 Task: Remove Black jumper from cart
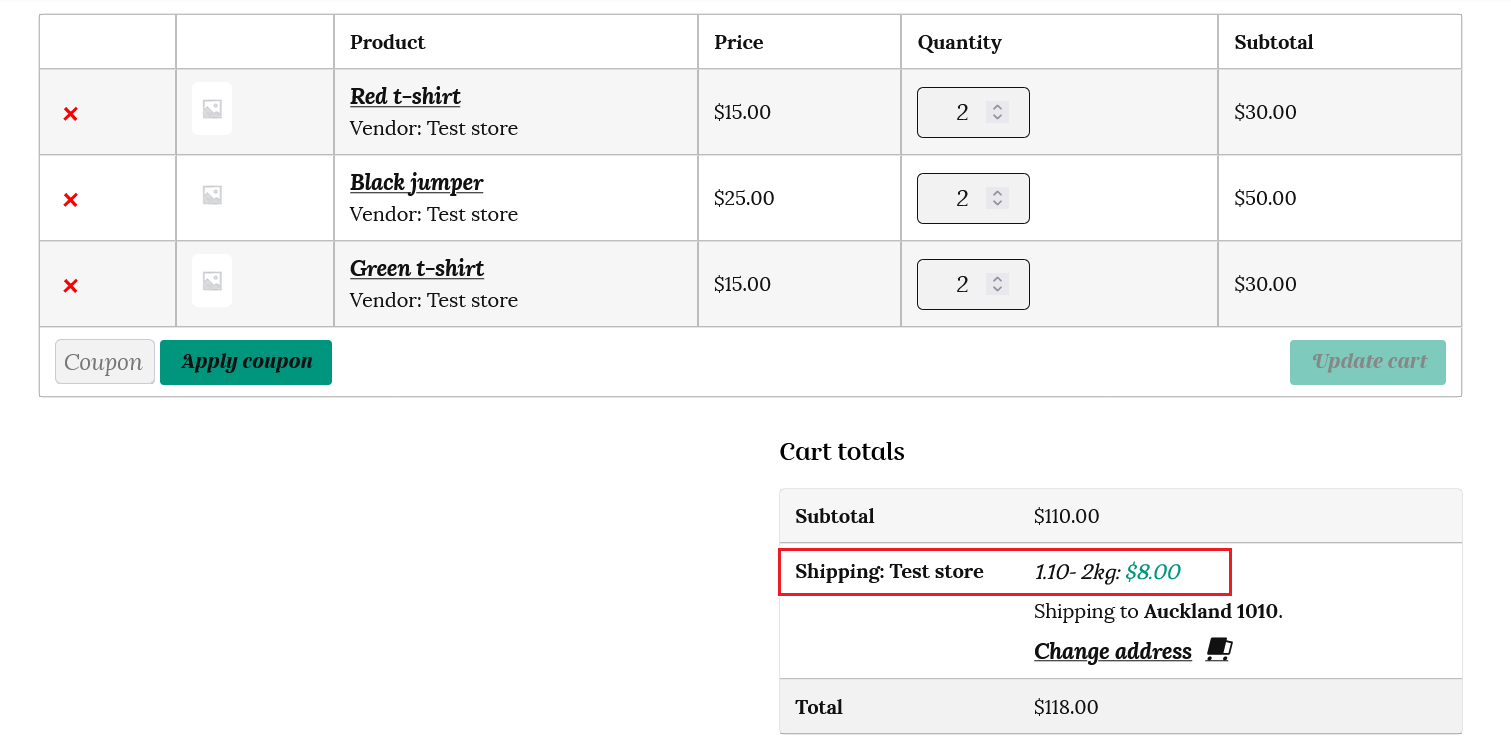[70, 200]
